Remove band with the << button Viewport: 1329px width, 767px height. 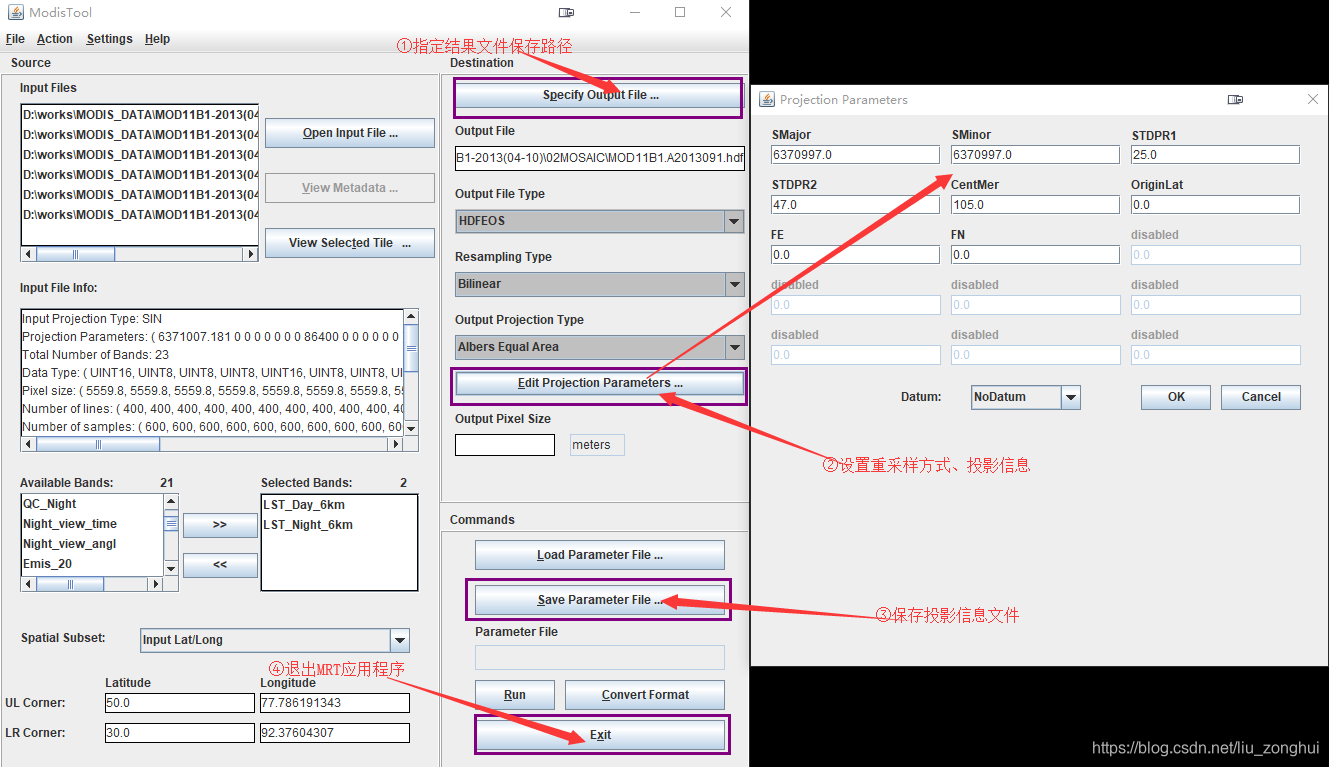220,565
